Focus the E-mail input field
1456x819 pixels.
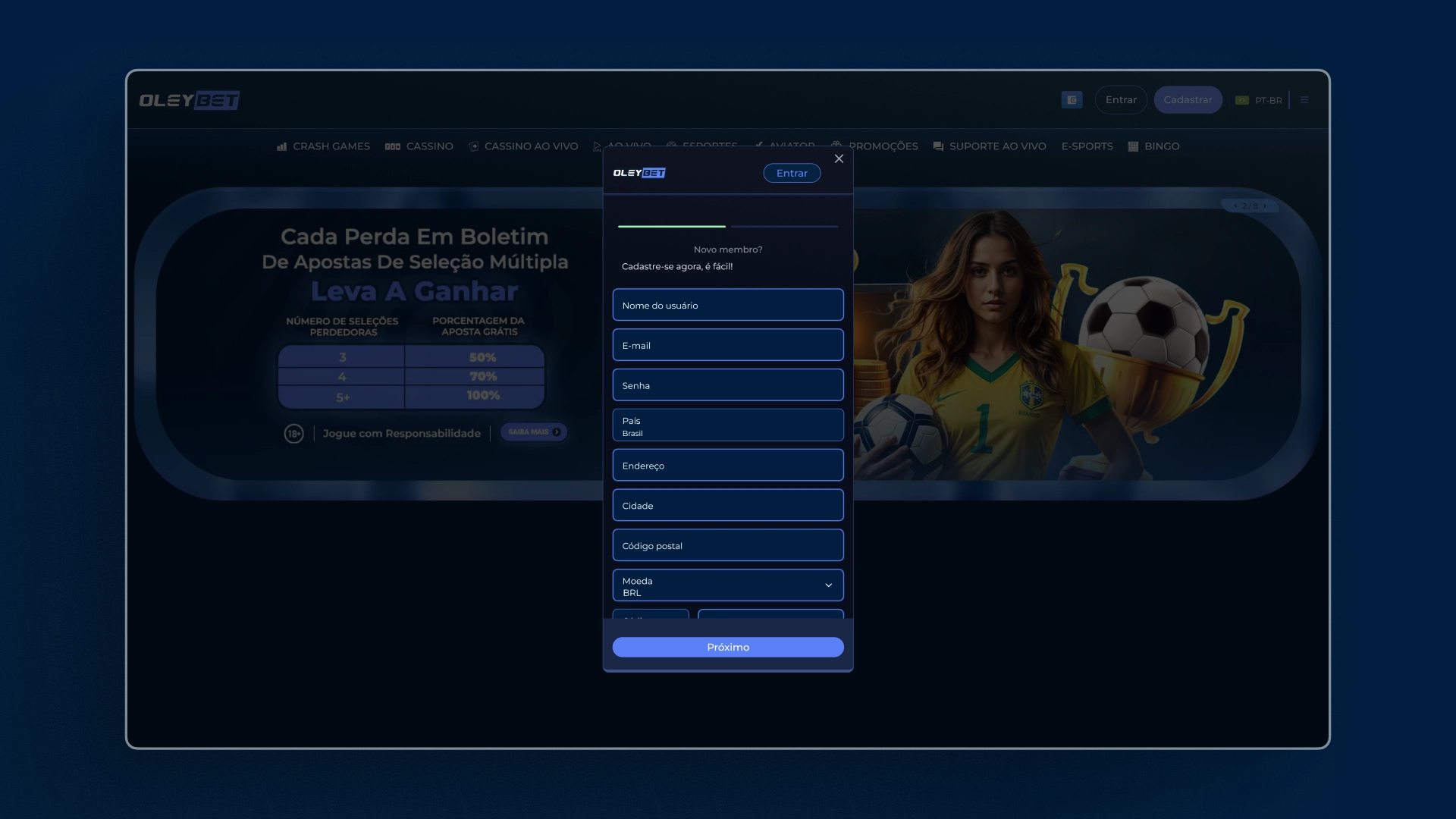pos(728,345)
